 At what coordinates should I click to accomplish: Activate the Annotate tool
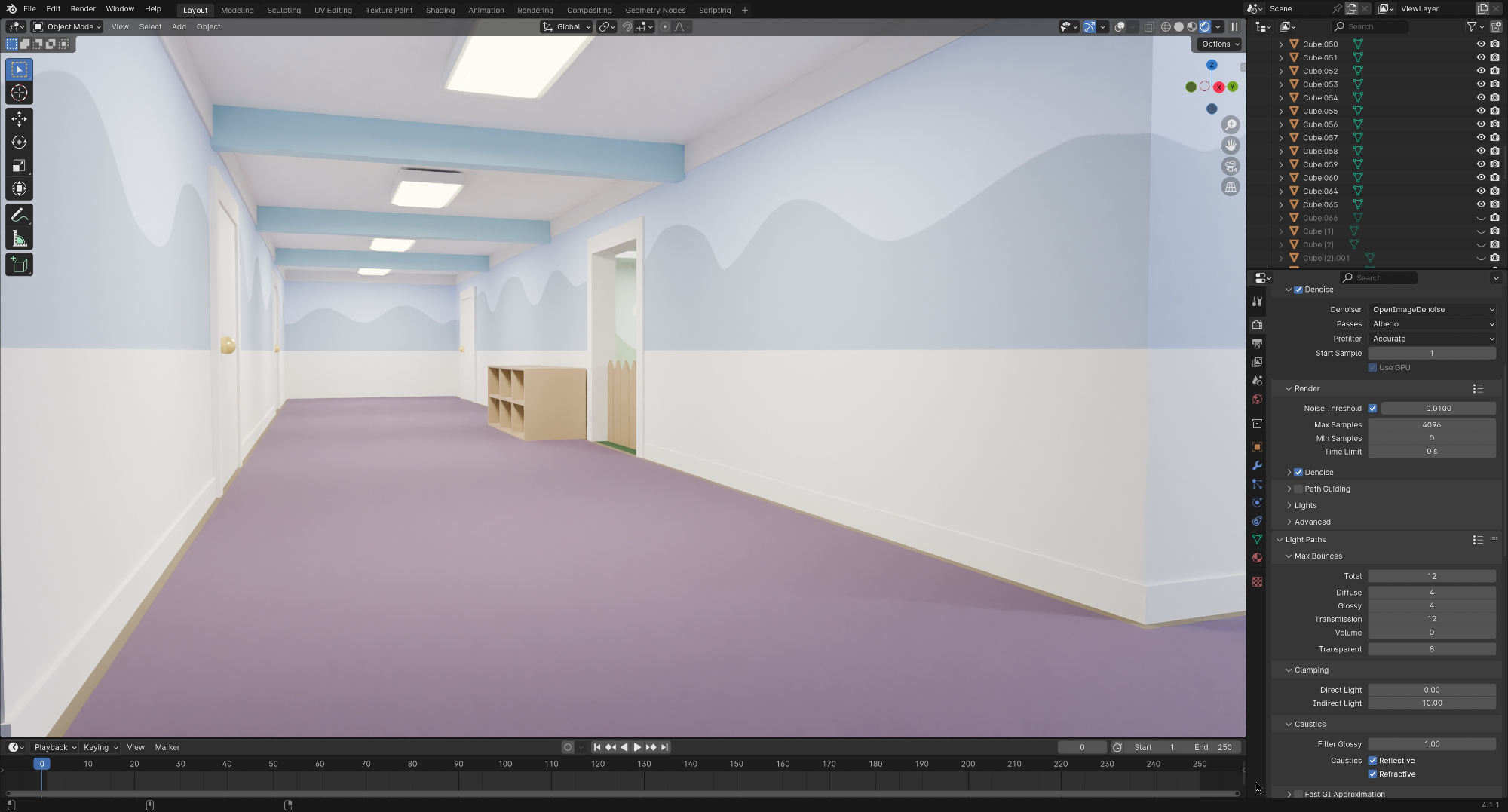click(19, 216)
